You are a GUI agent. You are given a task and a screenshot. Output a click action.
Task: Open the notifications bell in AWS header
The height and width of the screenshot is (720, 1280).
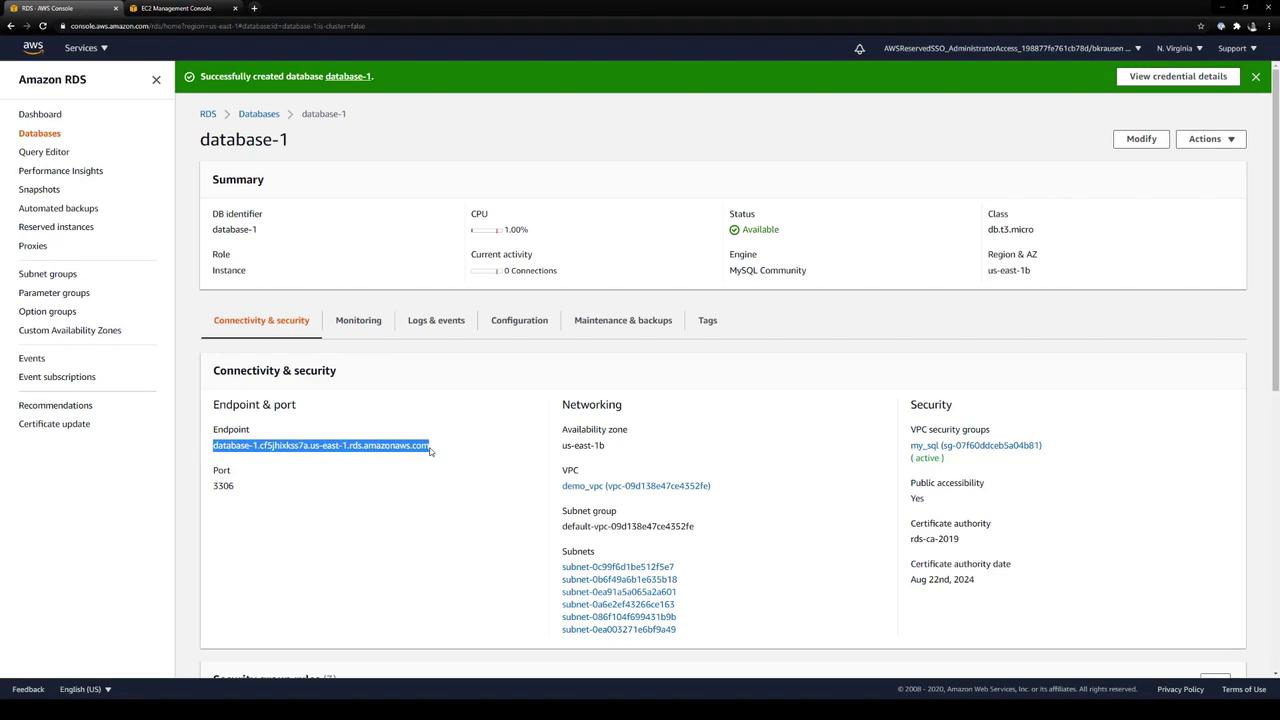(859, 48)
